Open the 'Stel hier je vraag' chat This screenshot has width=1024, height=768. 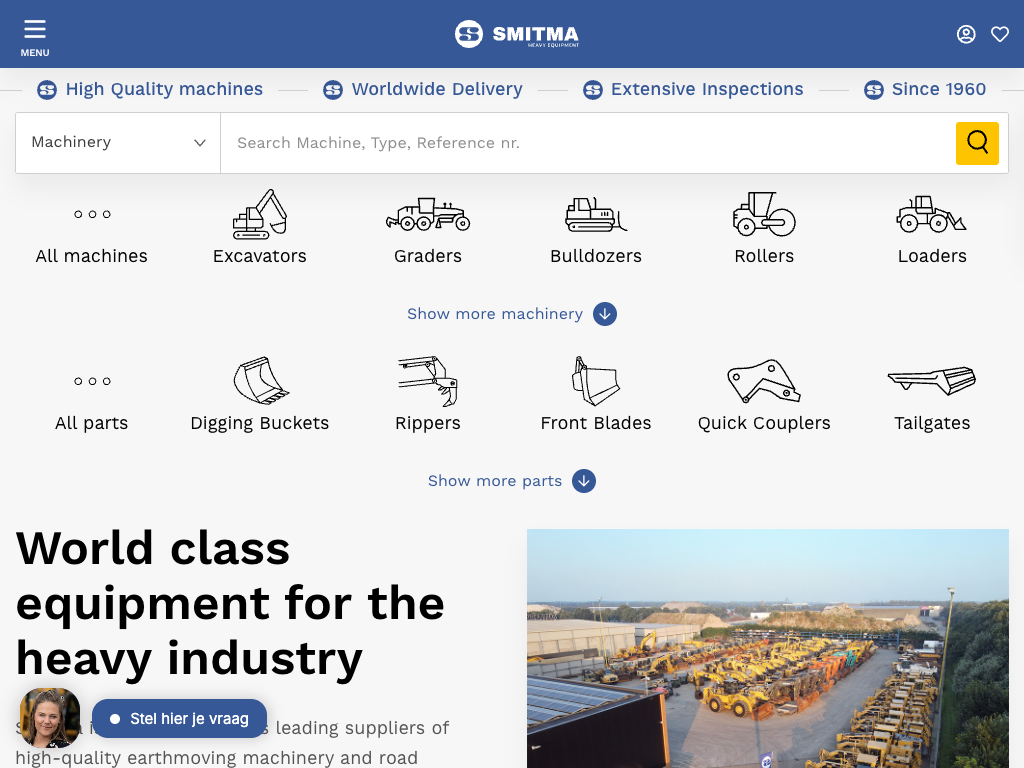tap(180, 718)
